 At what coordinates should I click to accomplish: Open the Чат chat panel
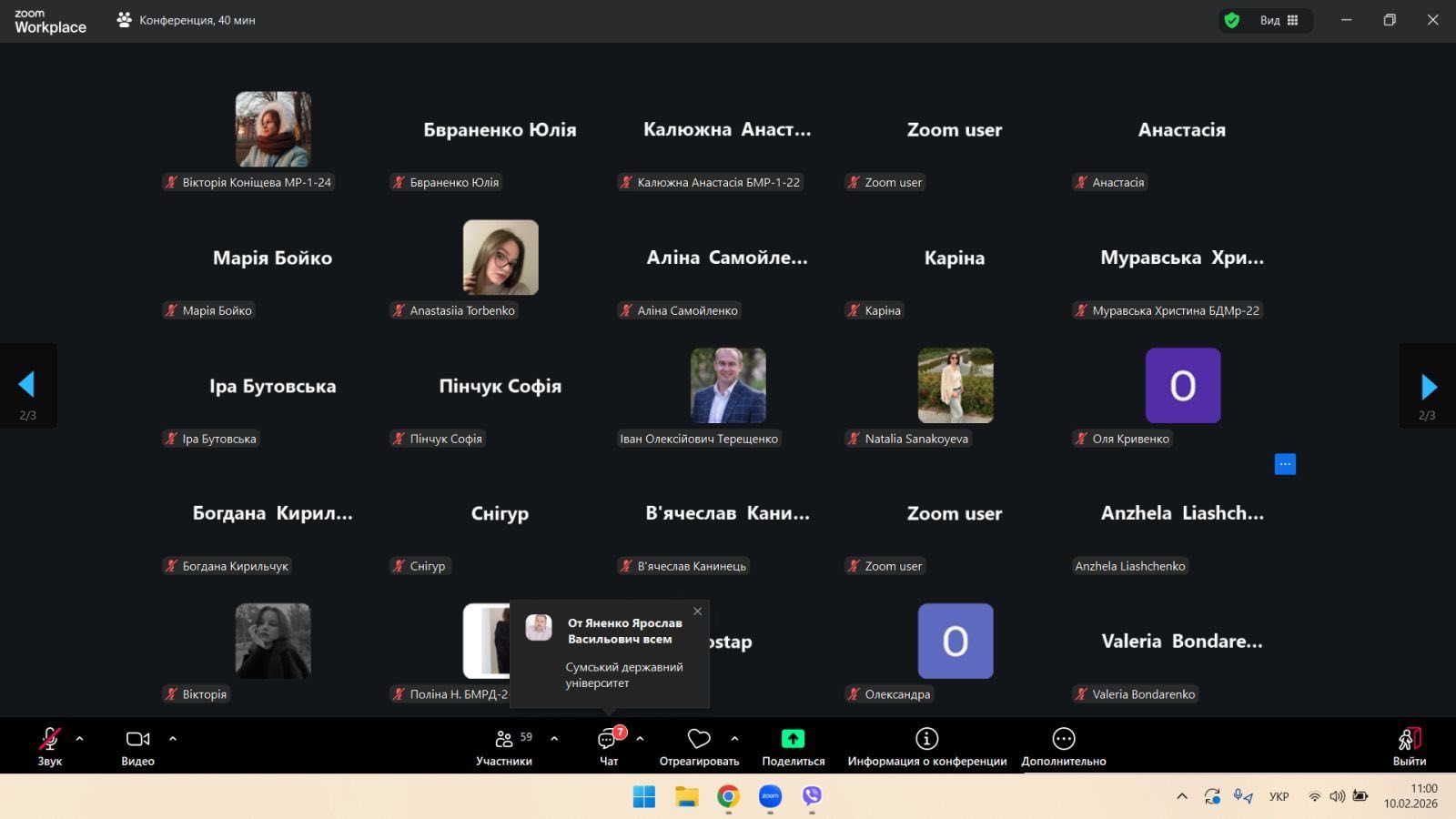[x=608, y=739]
